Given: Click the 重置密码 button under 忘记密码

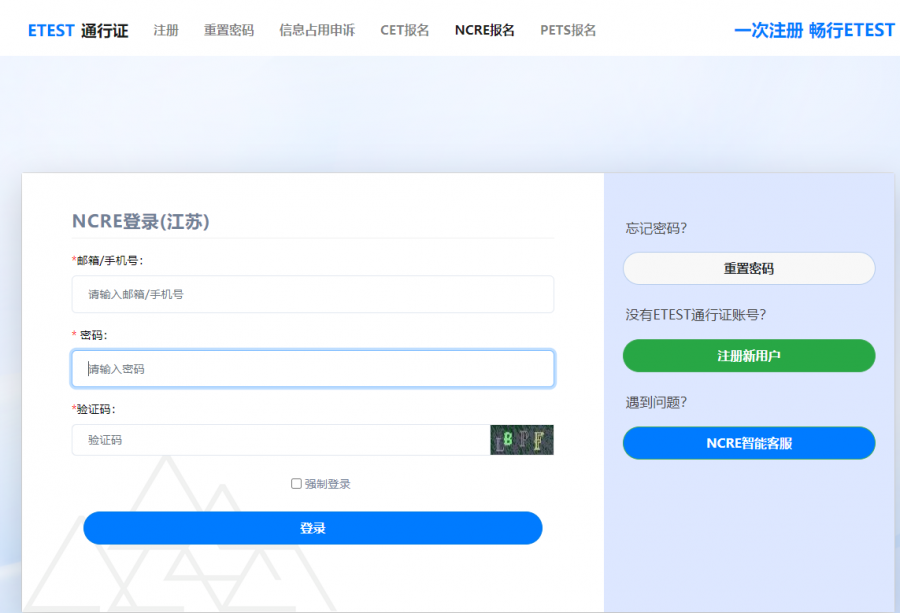Looking at the screenshot, I should pyautogui.click(x=748, y=269).
